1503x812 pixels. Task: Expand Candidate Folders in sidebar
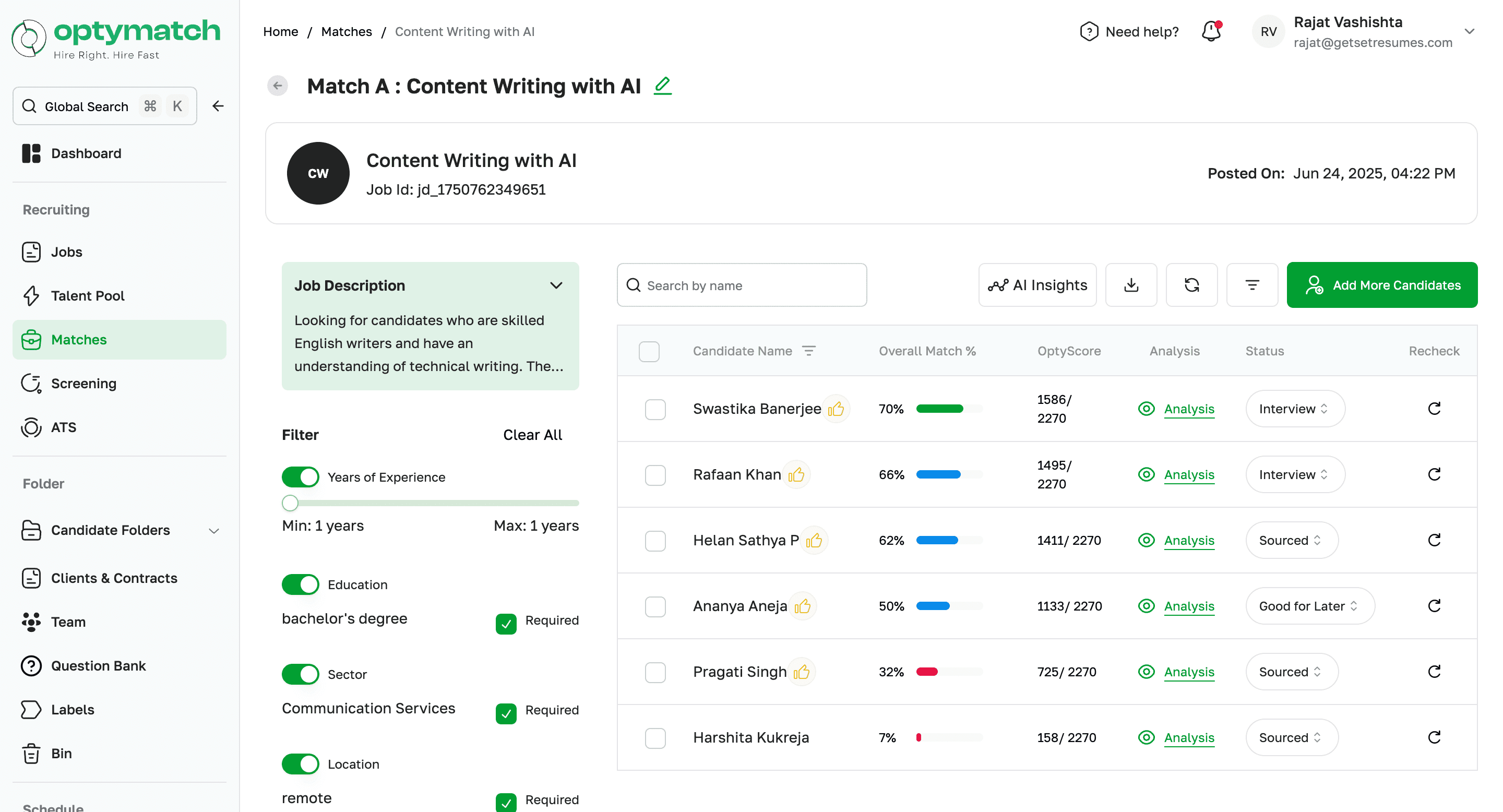pyautogui.click(x=214, y=530)
